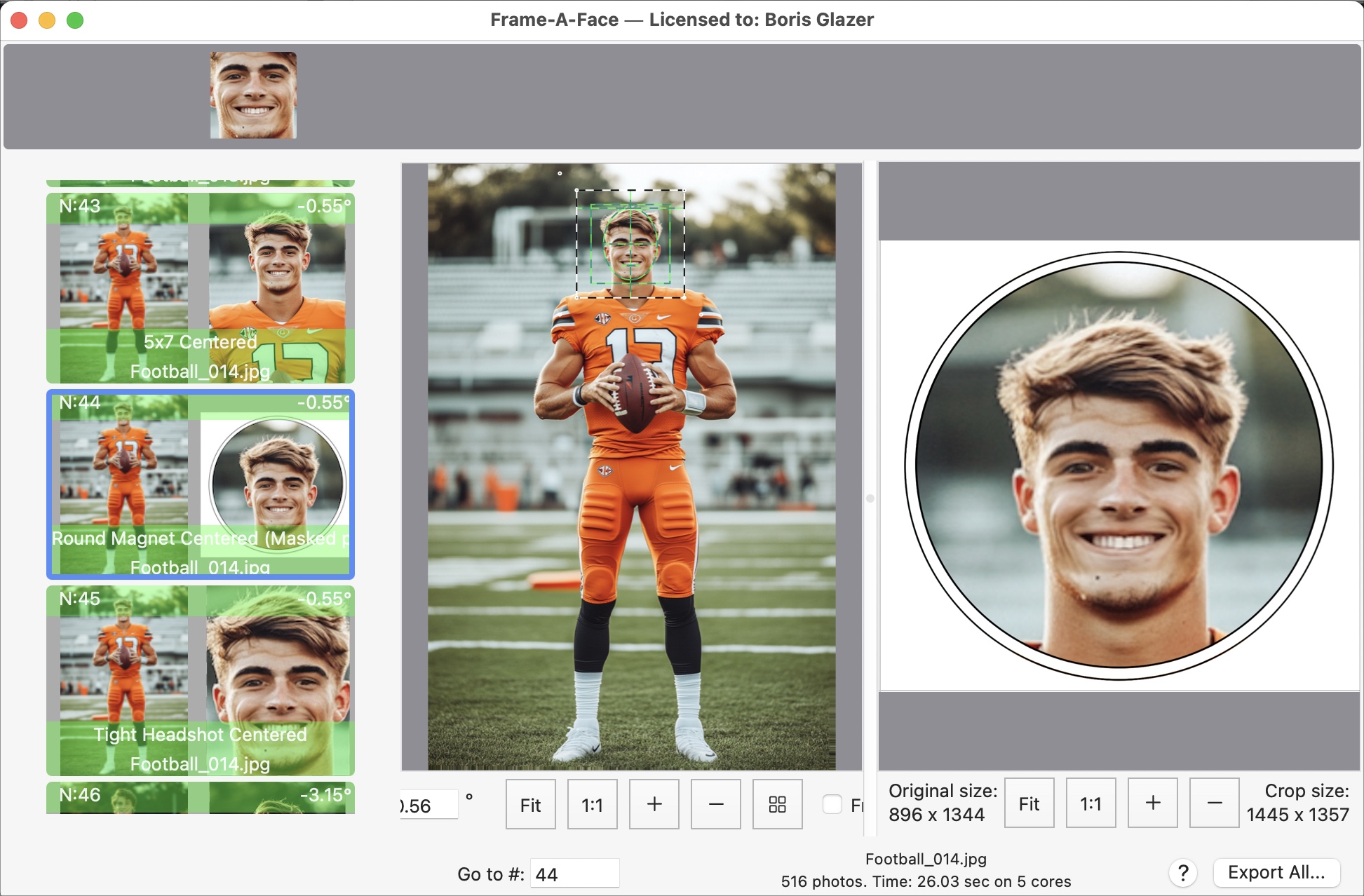This screenshot has width=1364, height=896.
Task: Open help with the question mark button
Action: click(1182, 873)
